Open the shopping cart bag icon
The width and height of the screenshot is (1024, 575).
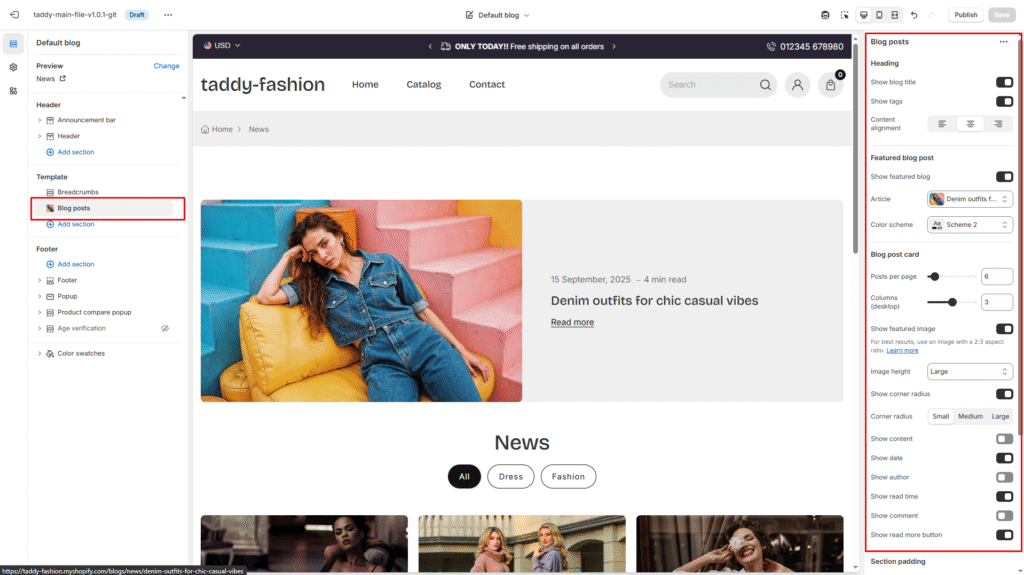(x=831, y=85)
